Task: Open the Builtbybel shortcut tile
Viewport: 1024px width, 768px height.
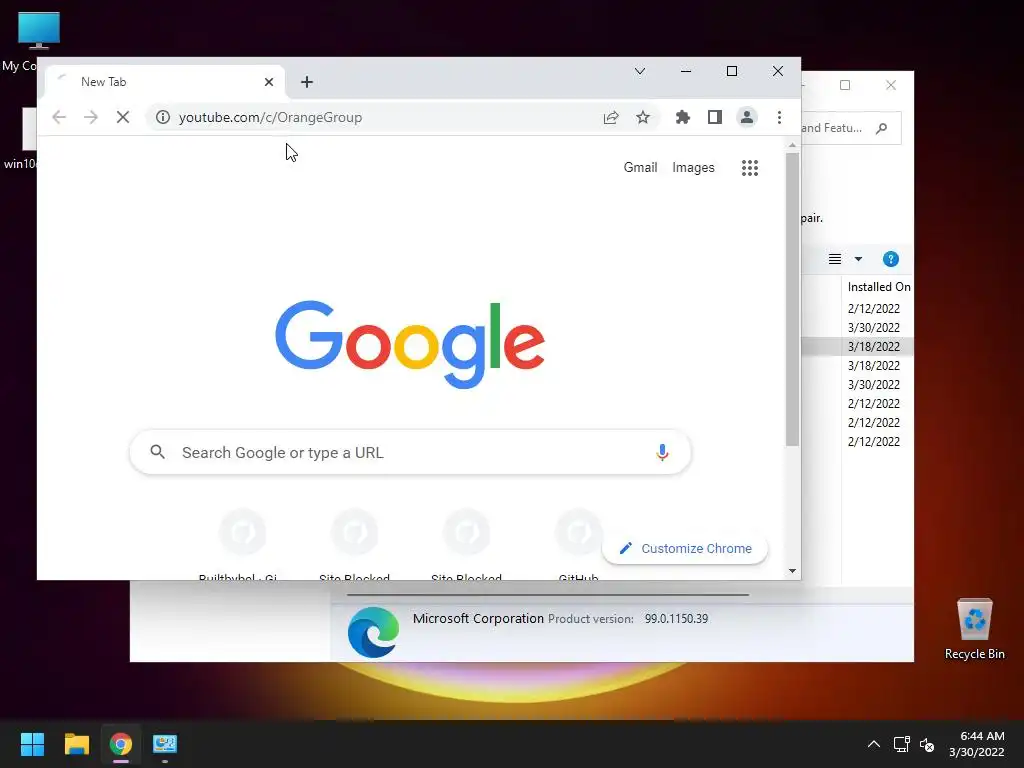Action: click(x=243, y=545)
